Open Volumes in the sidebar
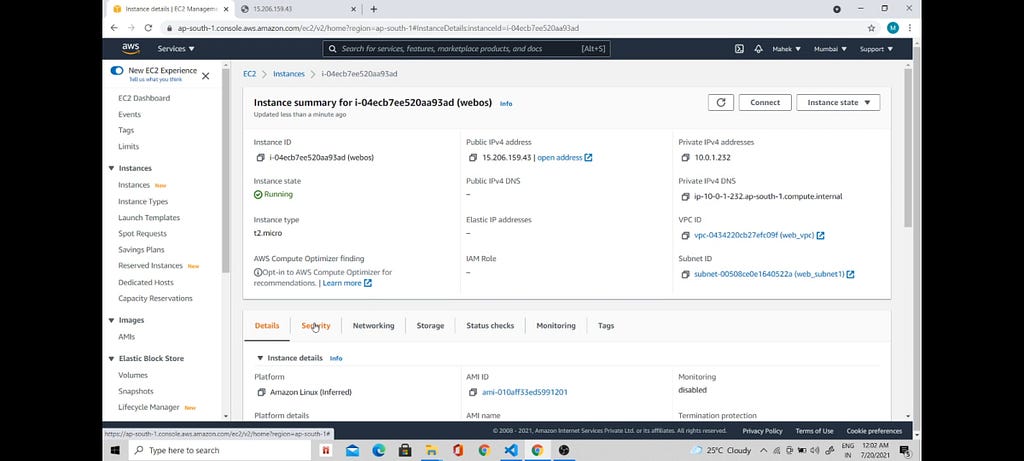 [133, 375]
